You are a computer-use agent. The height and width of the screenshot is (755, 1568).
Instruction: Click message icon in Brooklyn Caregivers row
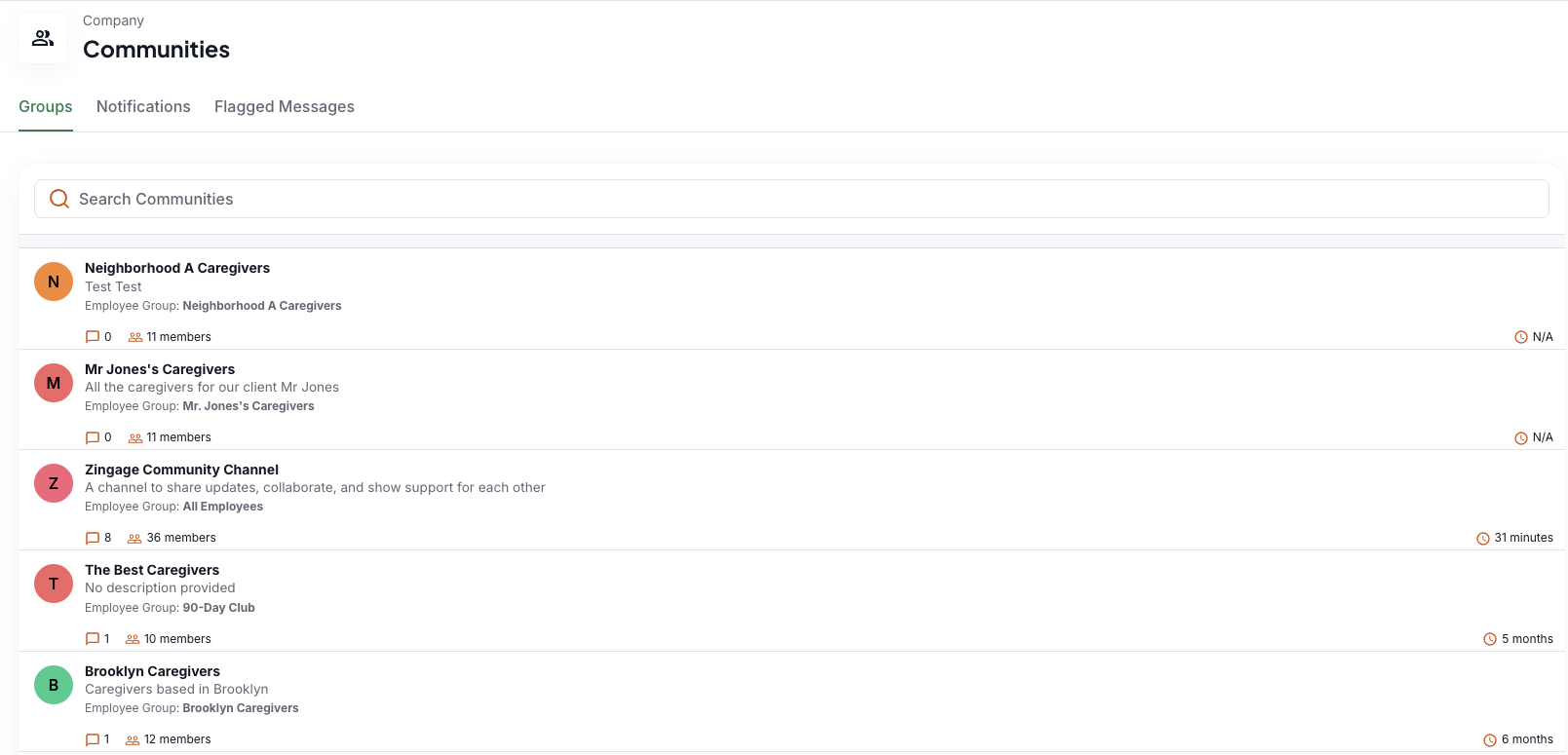93,739
